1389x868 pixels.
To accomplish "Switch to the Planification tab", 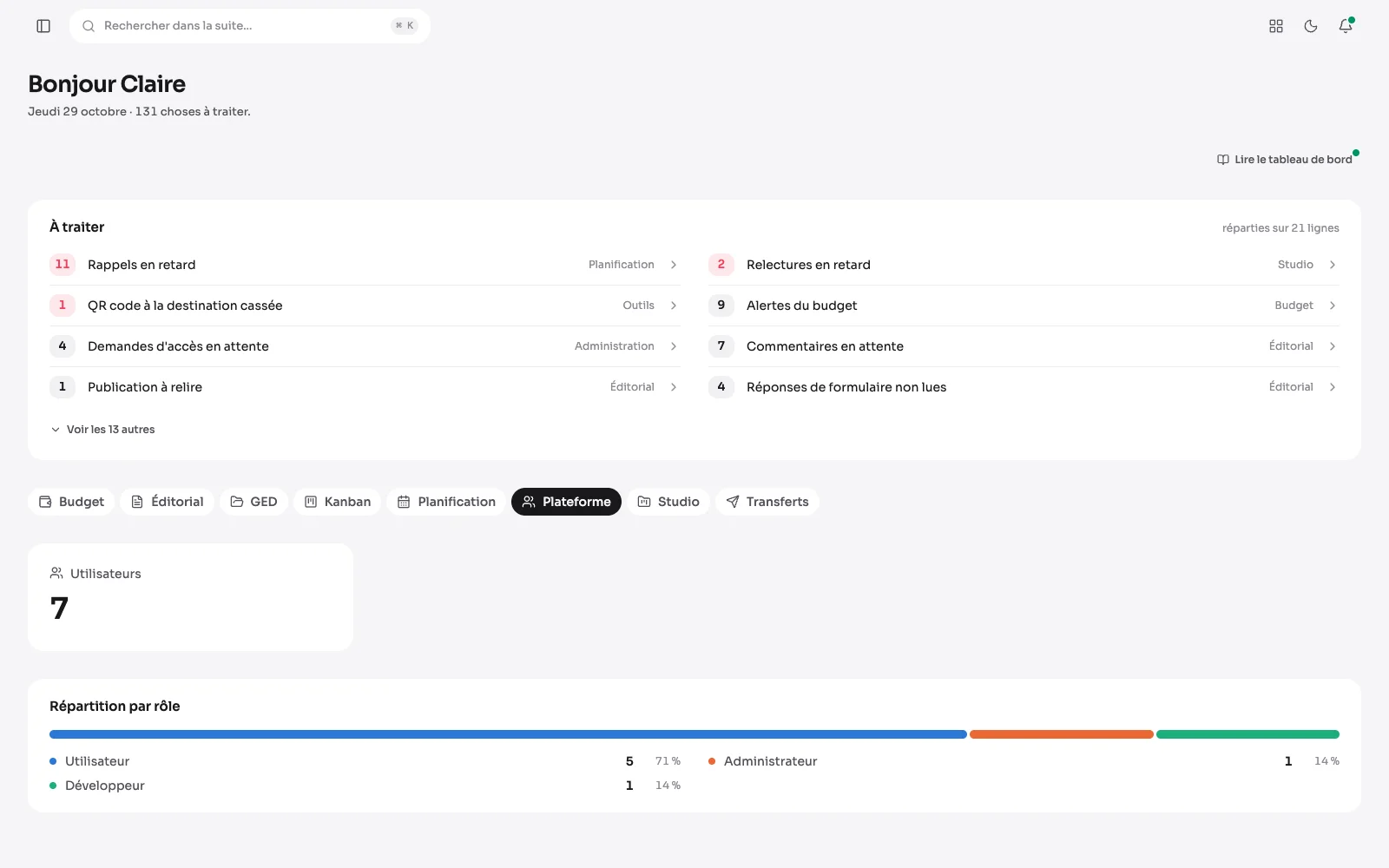I will 446,502.
